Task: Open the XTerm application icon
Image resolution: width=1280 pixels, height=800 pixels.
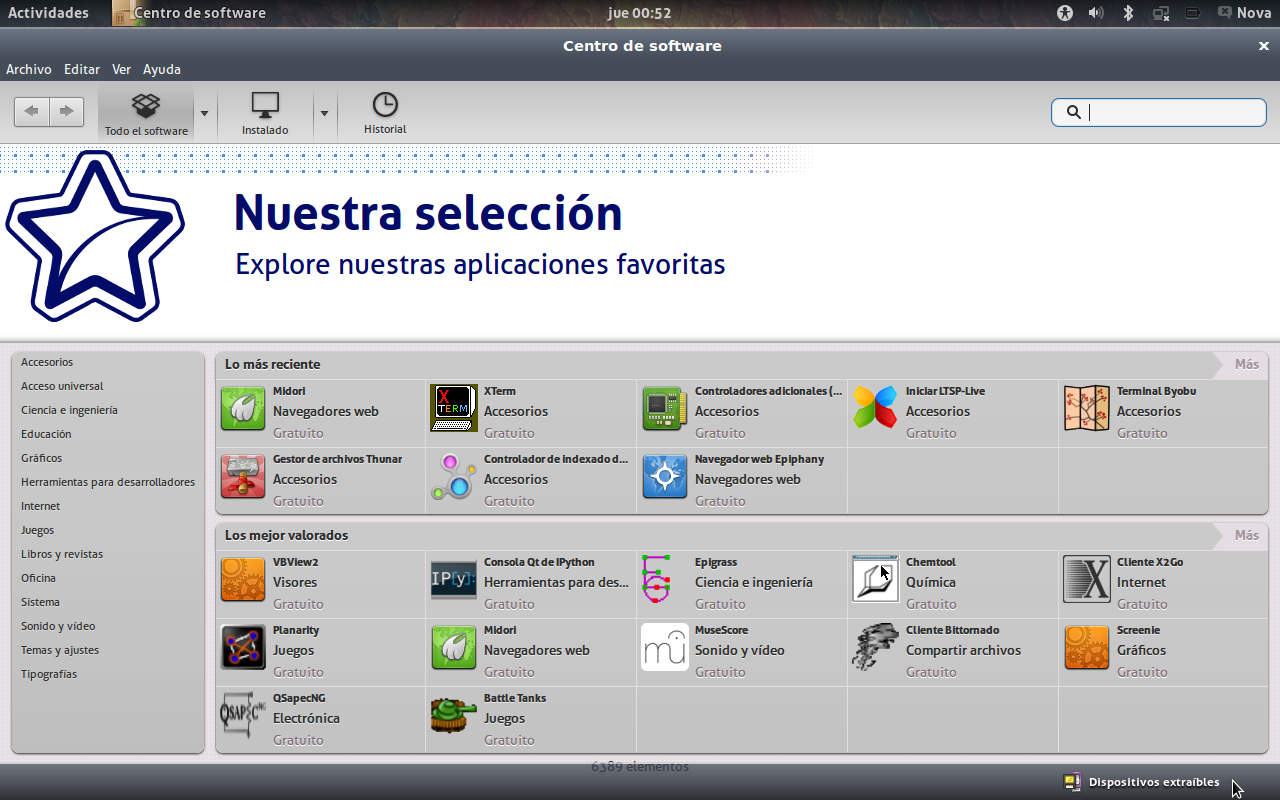Action: pos(454,409)
